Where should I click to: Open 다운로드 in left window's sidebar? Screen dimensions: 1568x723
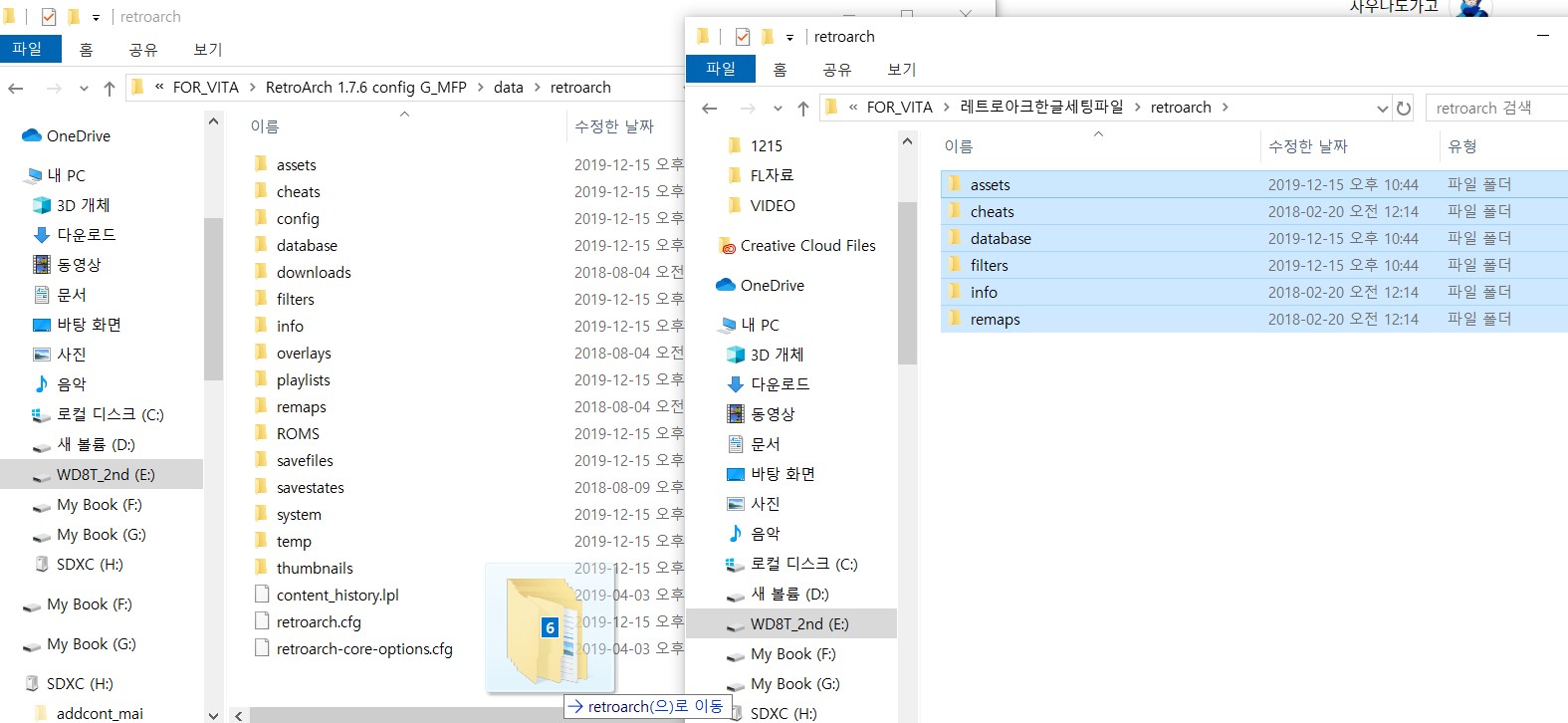click(x=86, y=235)
